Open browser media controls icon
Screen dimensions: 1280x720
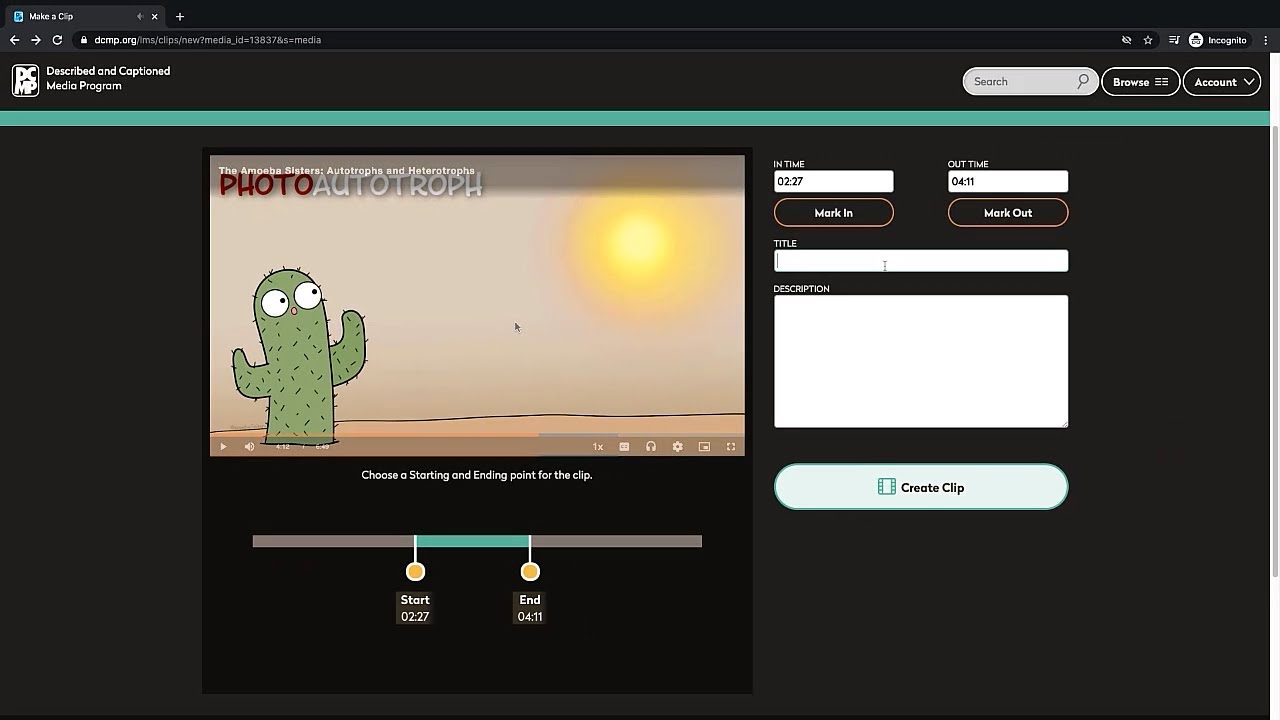click(x=1174, y=40)
